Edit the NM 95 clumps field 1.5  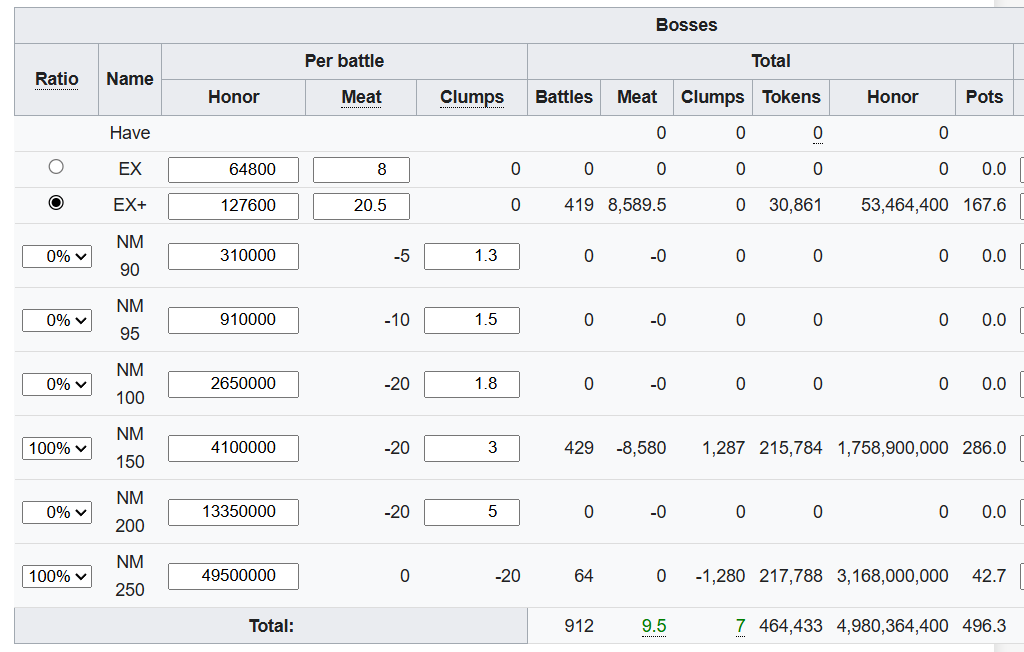472,320
